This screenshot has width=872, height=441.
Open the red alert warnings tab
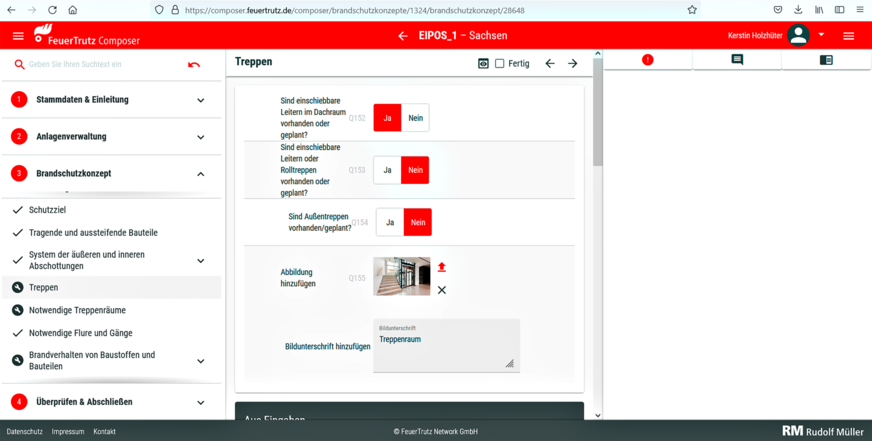tap(647, 60)
